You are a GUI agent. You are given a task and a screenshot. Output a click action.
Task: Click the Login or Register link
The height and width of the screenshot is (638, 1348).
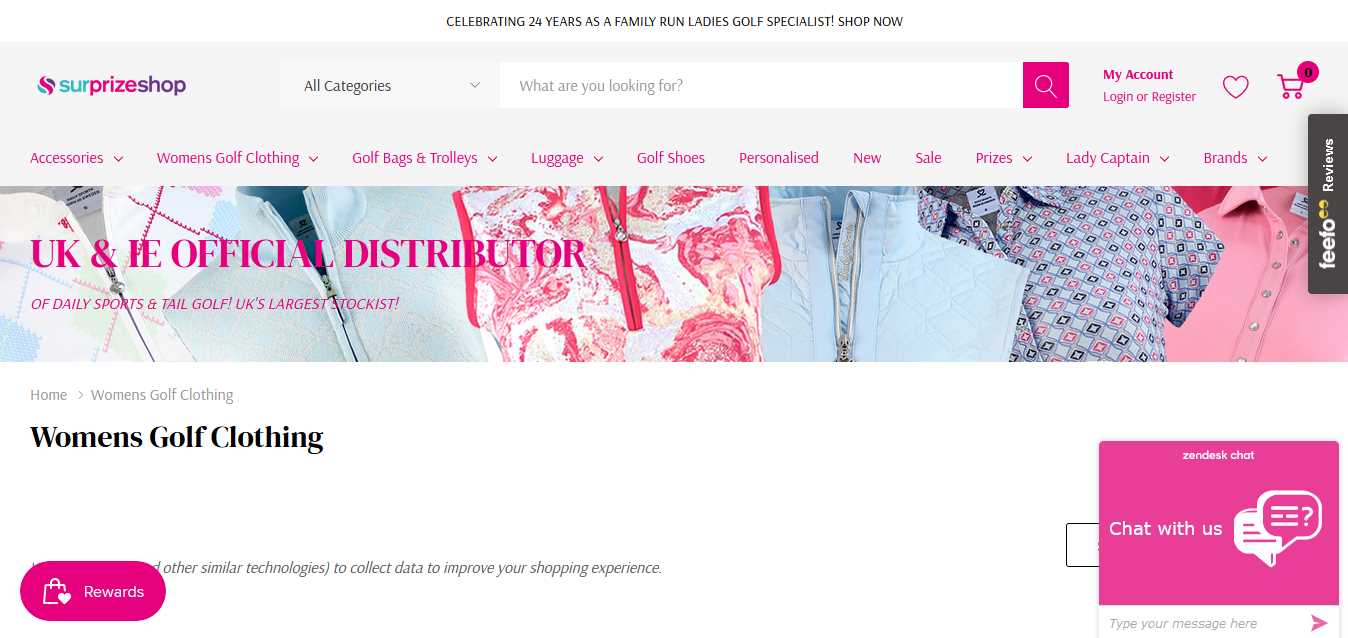tap(1149, 97)
